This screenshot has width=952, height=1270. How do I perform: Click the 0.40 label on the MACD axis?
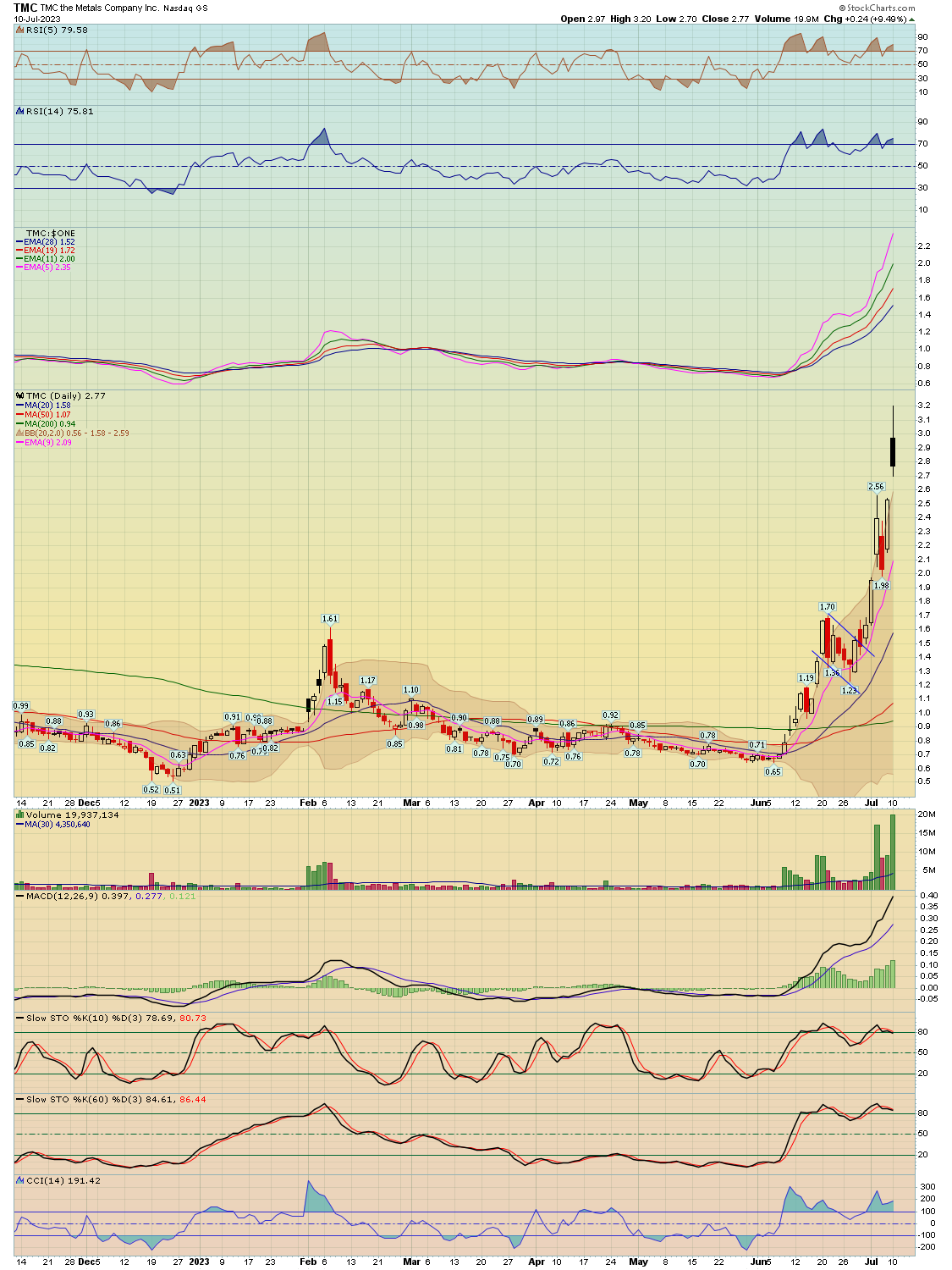click(x=928, y=896)
